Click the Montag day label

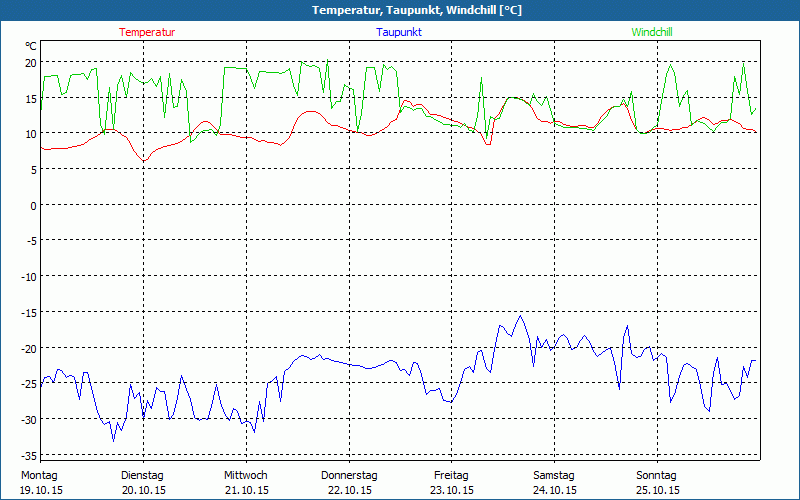39,475
